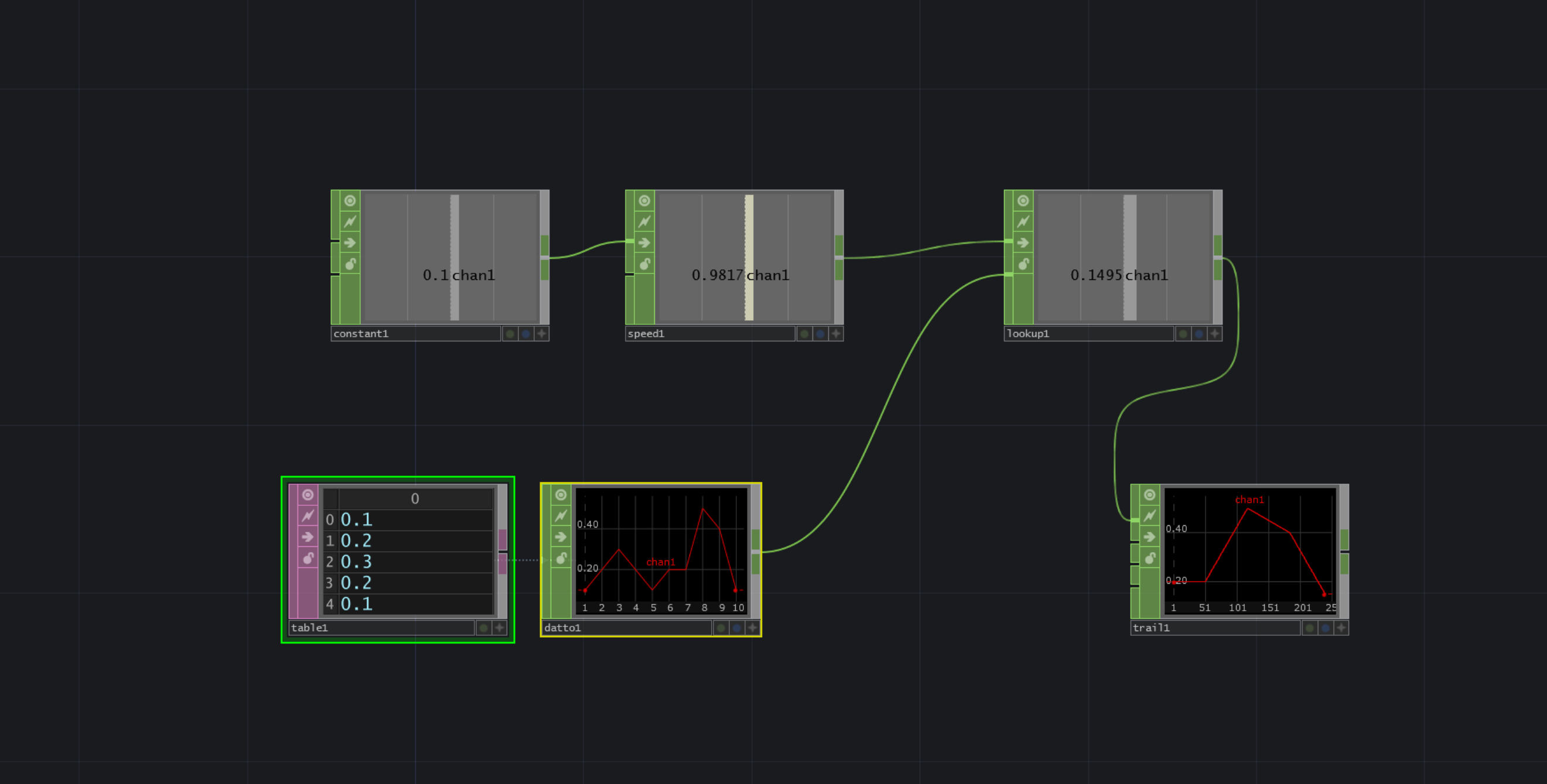This screenshot has height=784, width=1547.
Task: Click bypass arrow icon on speed1
Action: 644,242
